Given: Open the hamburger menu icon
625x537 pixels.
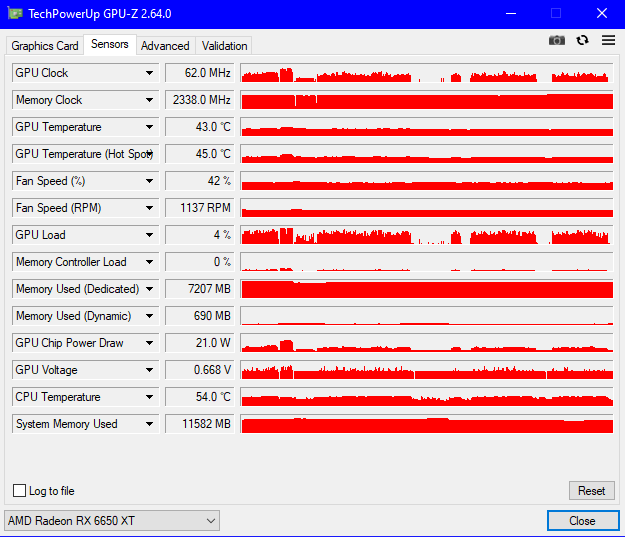Looking at the screenshot, I should coord(608,40).
